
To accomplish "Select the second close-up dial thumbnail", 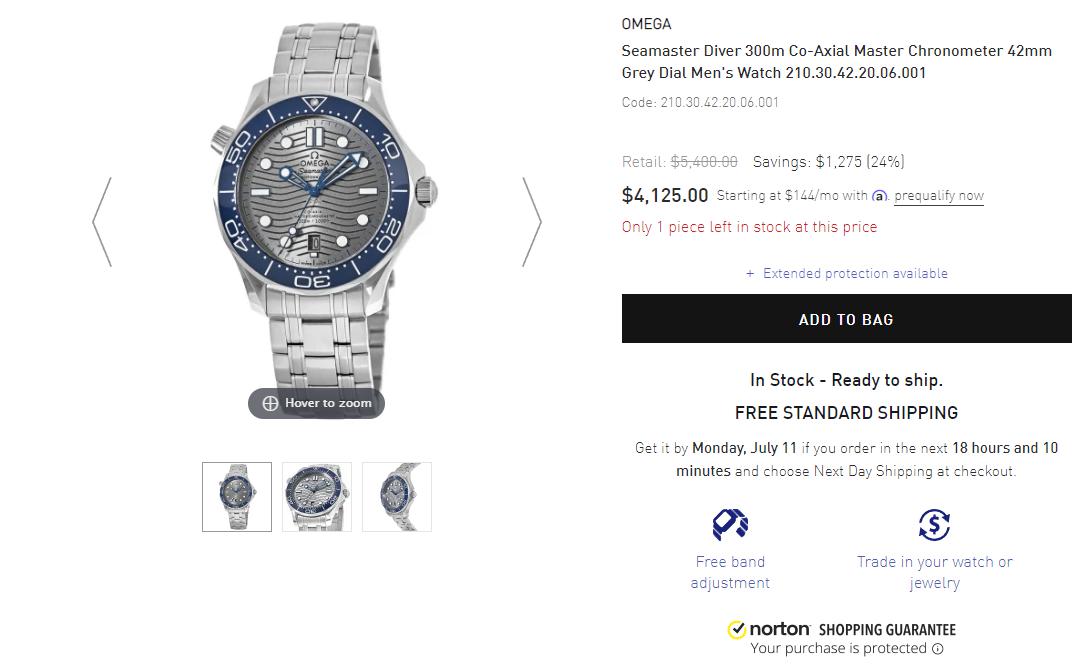I will click(x=317, y=497).
